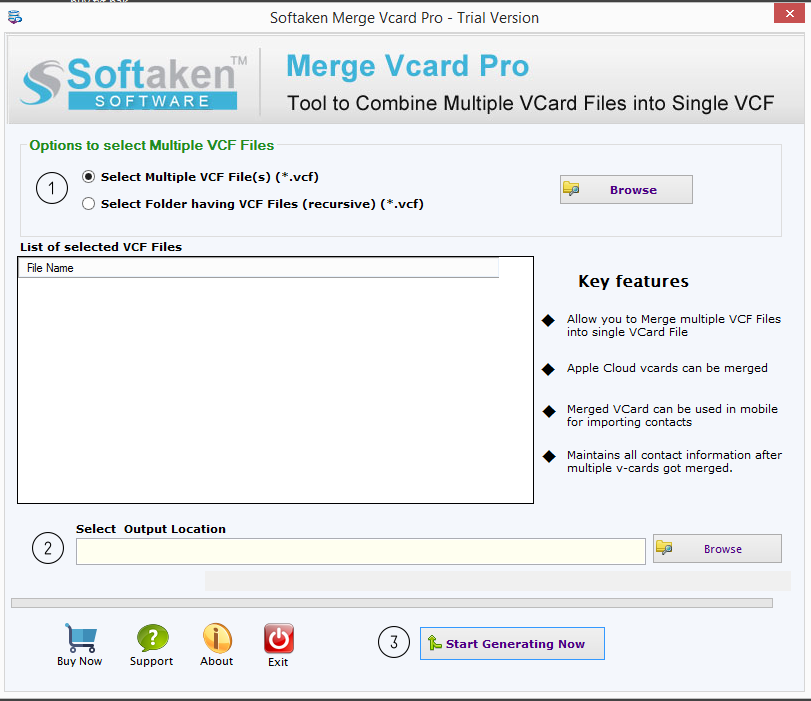Click the Softaken Software logo
Screen dimensions: 811x701
134,83
